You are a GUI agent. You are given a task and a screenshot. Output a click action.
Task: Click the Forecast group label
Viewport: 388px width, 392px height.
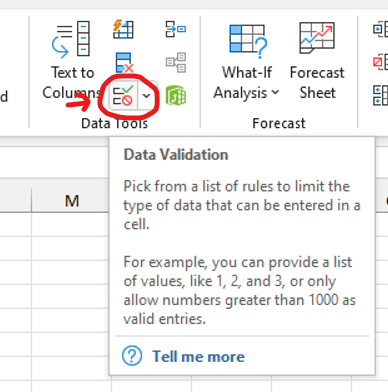[279, 123]
